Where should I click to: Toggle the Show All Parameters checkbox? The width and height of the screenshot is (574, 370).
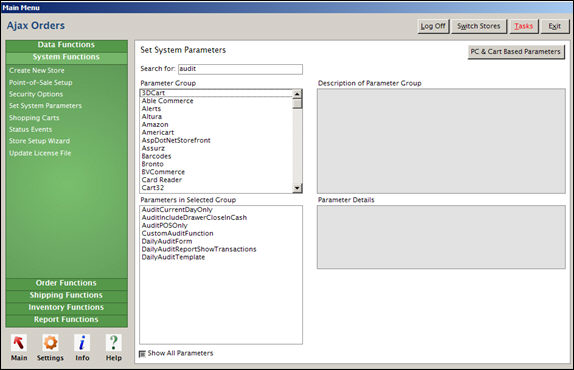point(142,354)
